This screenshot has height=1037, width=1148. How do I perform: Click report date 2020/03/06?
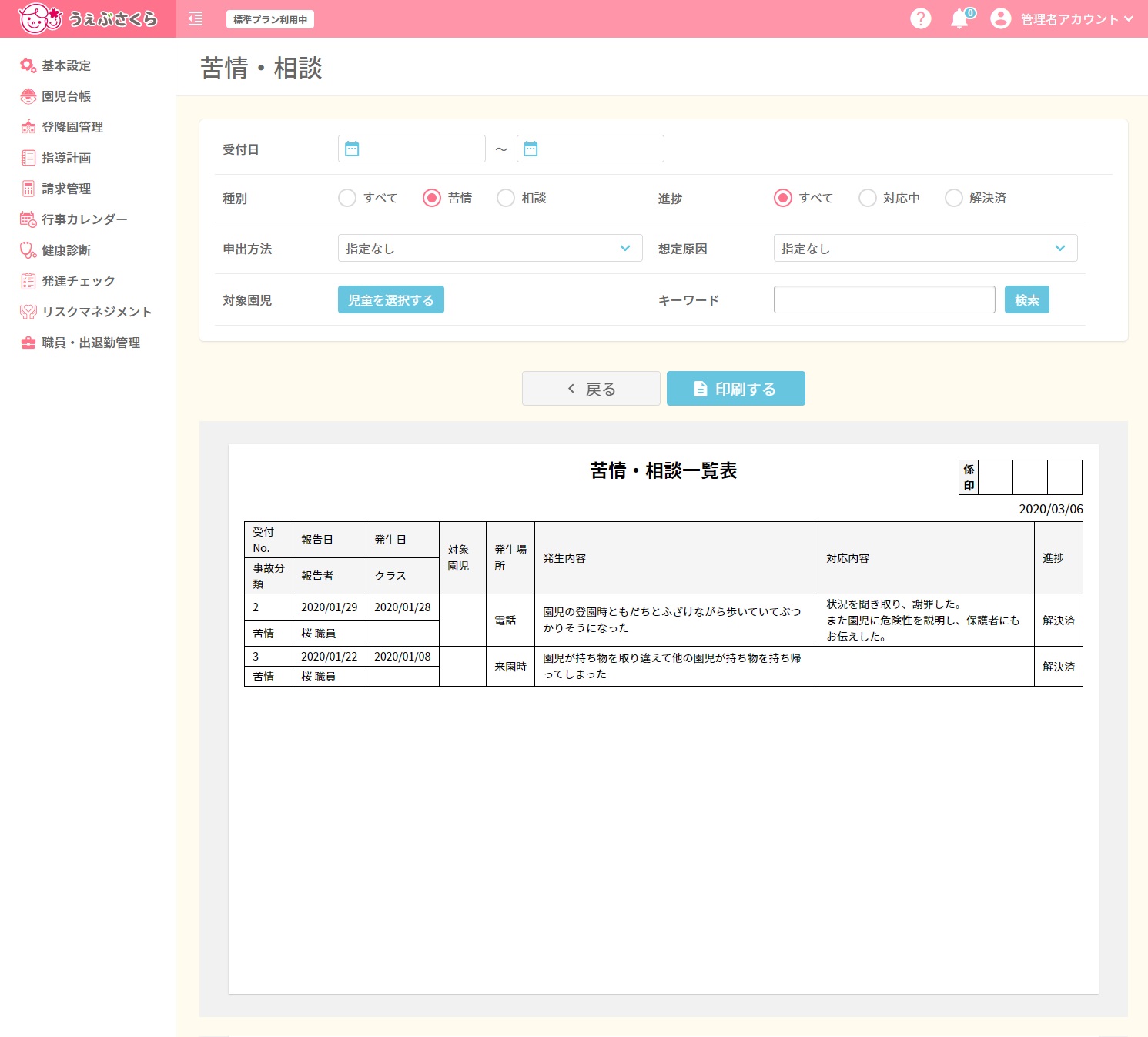(x=1051, y=509)
